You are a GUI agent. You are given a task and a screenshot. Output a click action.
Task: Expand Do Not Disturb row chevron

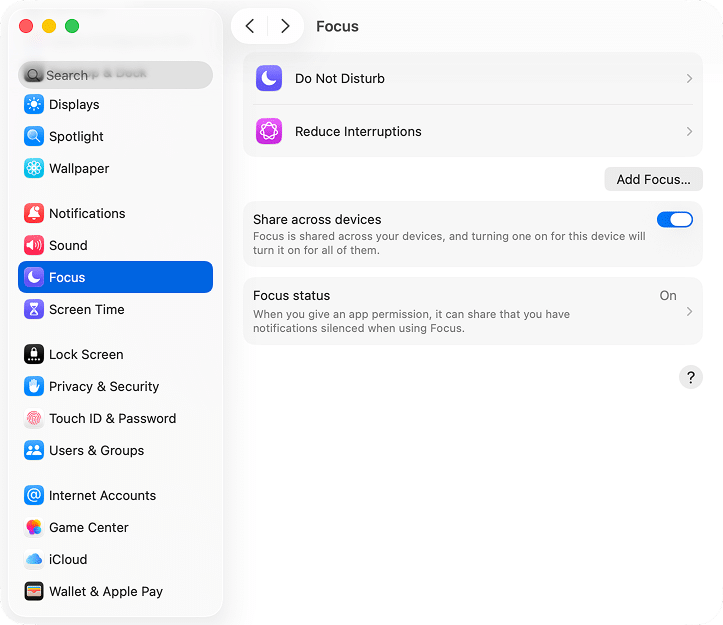[689, 78]
